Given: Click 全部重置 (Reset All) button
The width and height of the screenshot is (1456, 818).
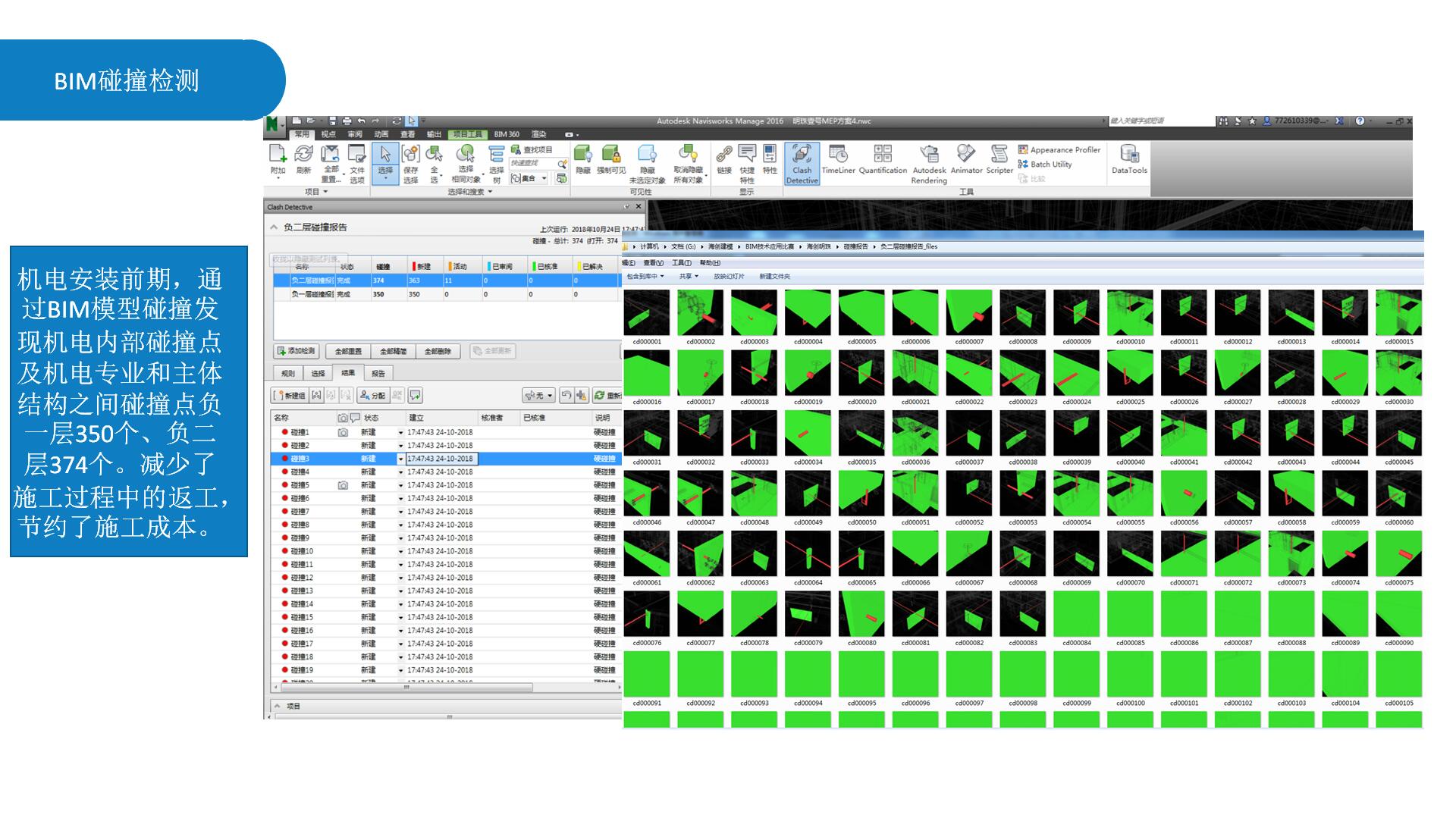Looking at the screenshot, I should tap(348, 351).
